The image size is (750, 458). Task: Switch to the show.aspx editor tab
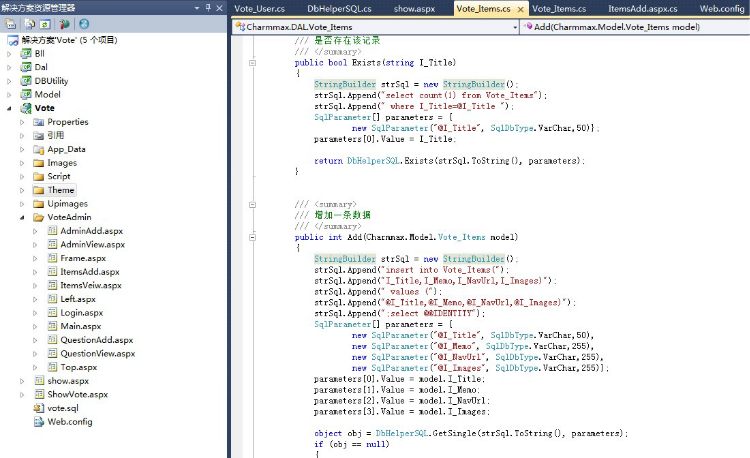point(415,9)
